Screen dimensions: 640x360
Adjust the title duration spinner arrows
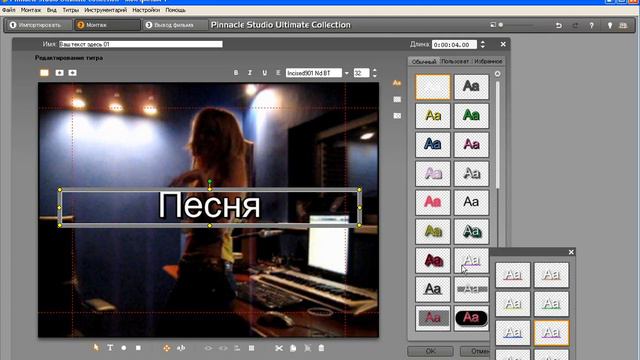tap(482, 44)
